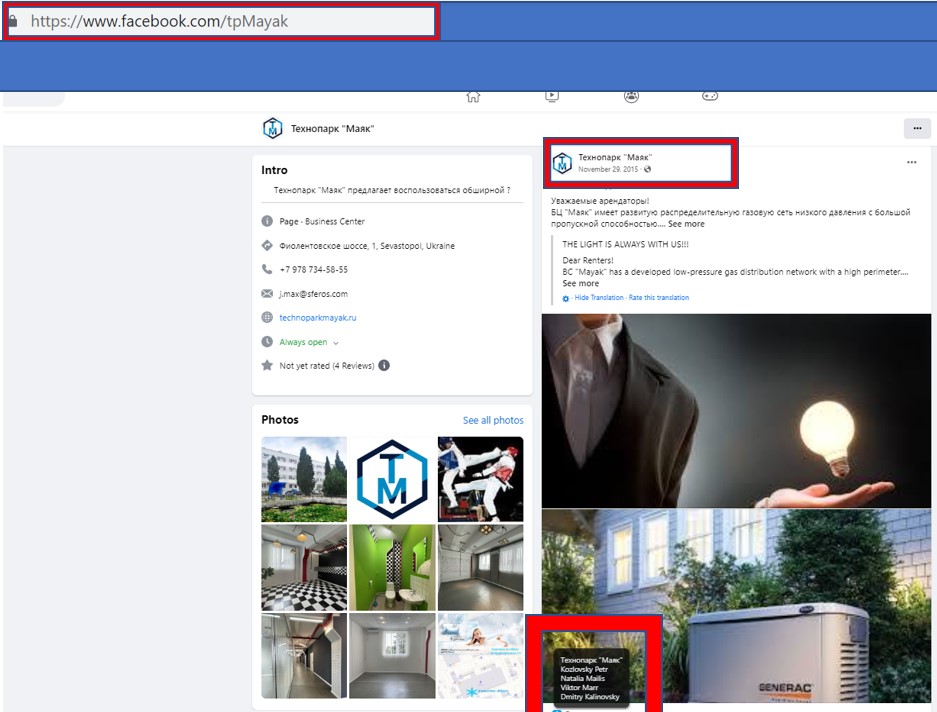Click the Not yet rated (4 Reviews) text
937x712 pixels.
pos(327,366)
